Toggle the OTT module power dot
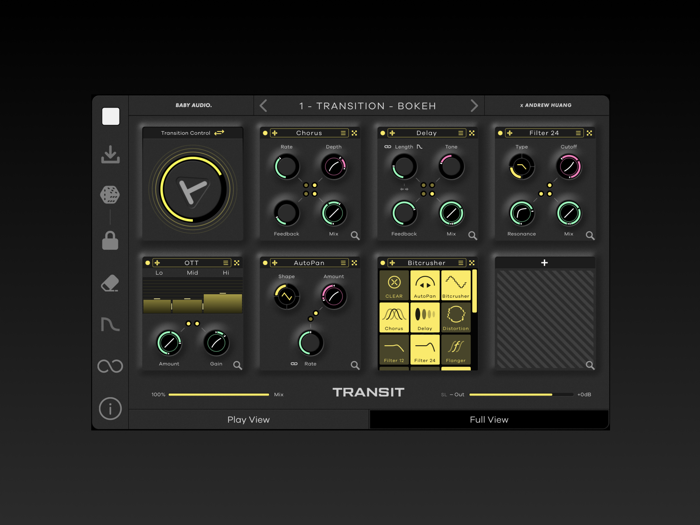 148,263
